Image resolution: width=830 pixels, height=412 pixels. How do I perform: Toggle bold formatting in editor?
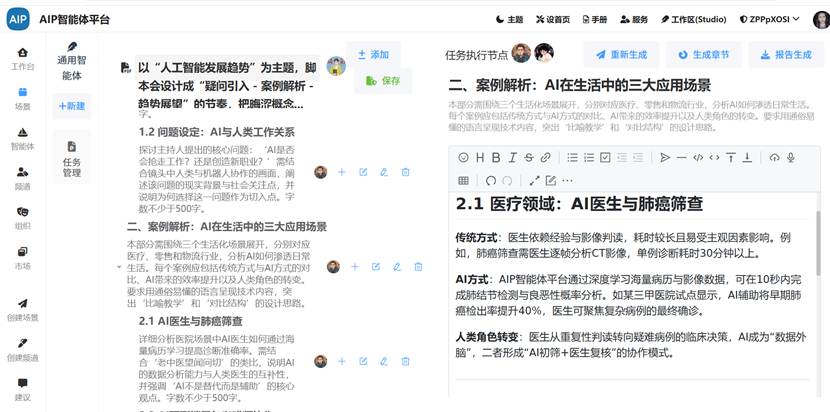(496, 157)
